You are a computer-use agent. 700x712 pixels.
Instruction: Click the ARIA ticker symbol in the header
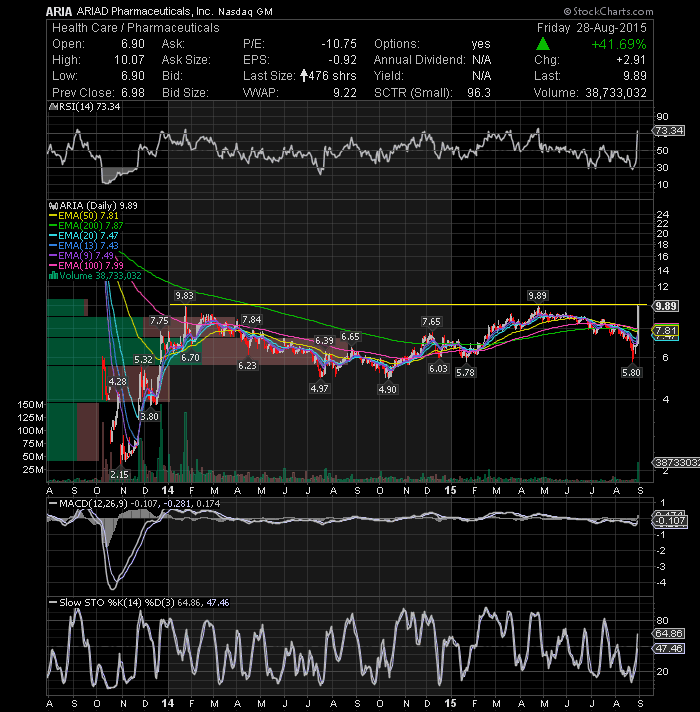pos(59,12)
